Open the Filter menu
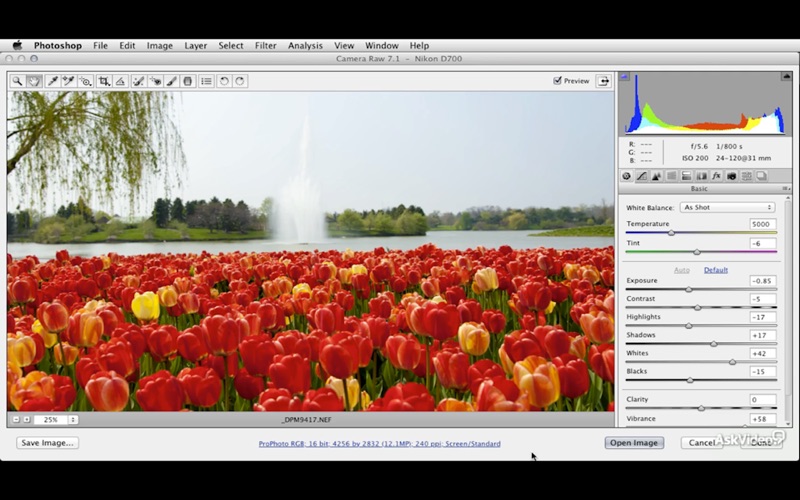The height and width of the screenshot is (500, 800). pyautogui.click(x=266, y=45)
